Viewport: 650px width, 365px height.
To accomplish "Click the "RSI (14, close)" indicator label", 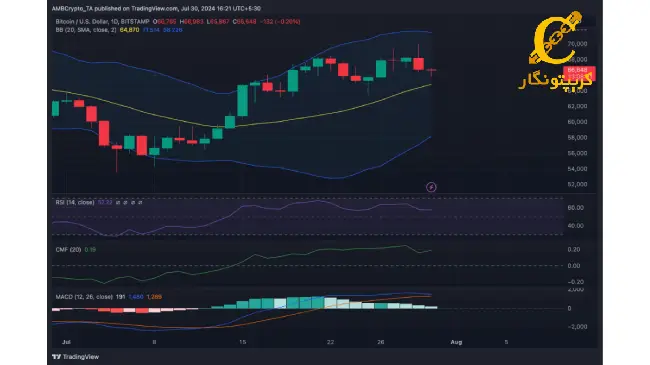I will [x=75, y=202].
